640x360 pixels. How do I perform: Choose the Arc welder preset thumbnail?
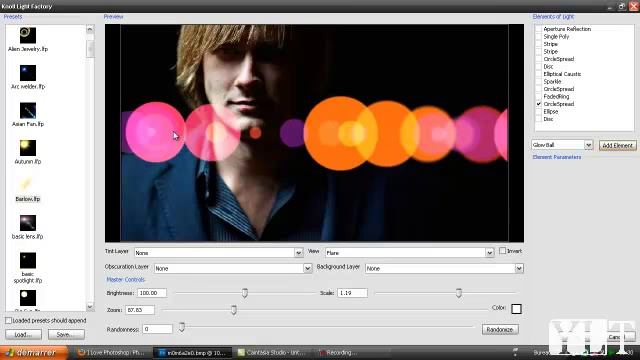28,73
